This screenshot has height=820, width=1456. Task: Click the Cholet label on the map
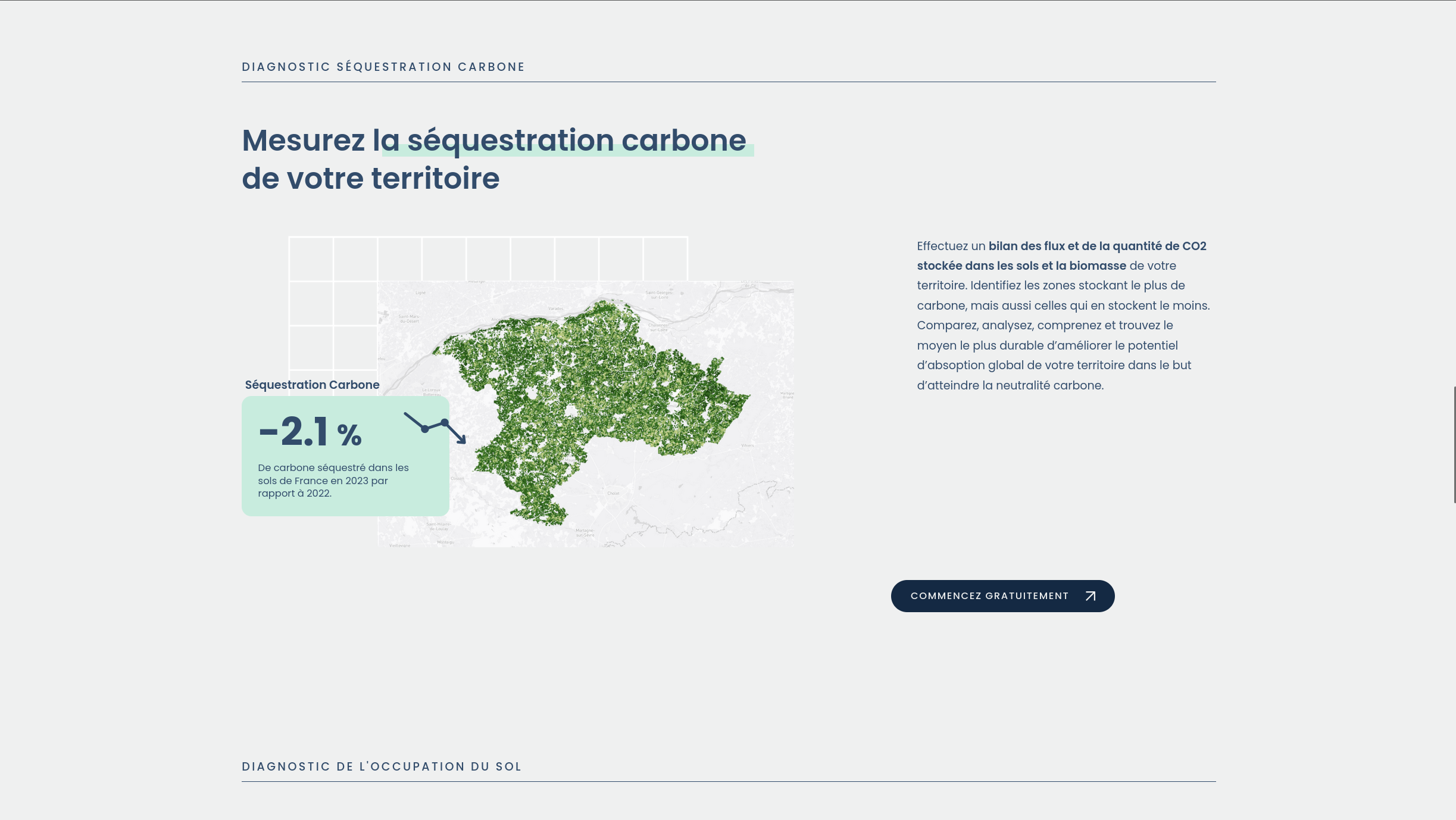coord(613,493)
